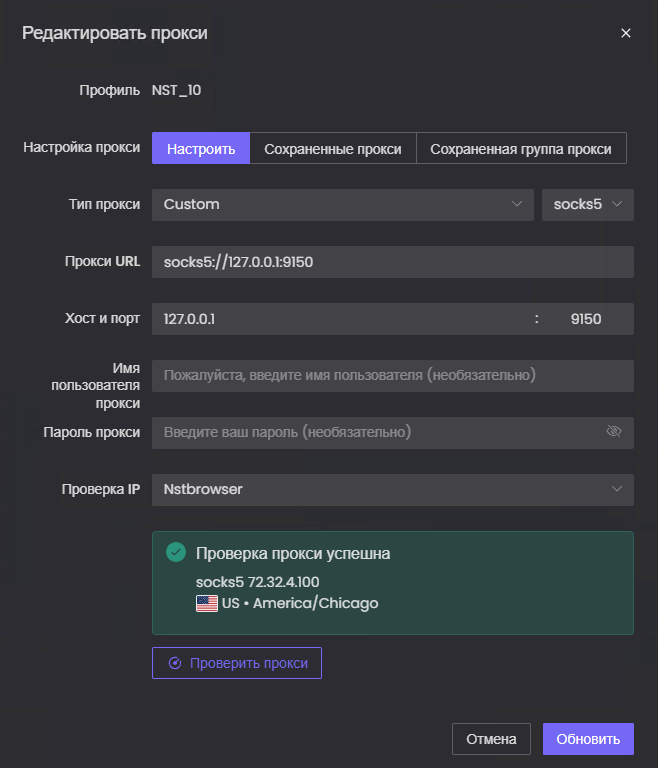Open the socks5 protocol dropdown

point(587,204)
